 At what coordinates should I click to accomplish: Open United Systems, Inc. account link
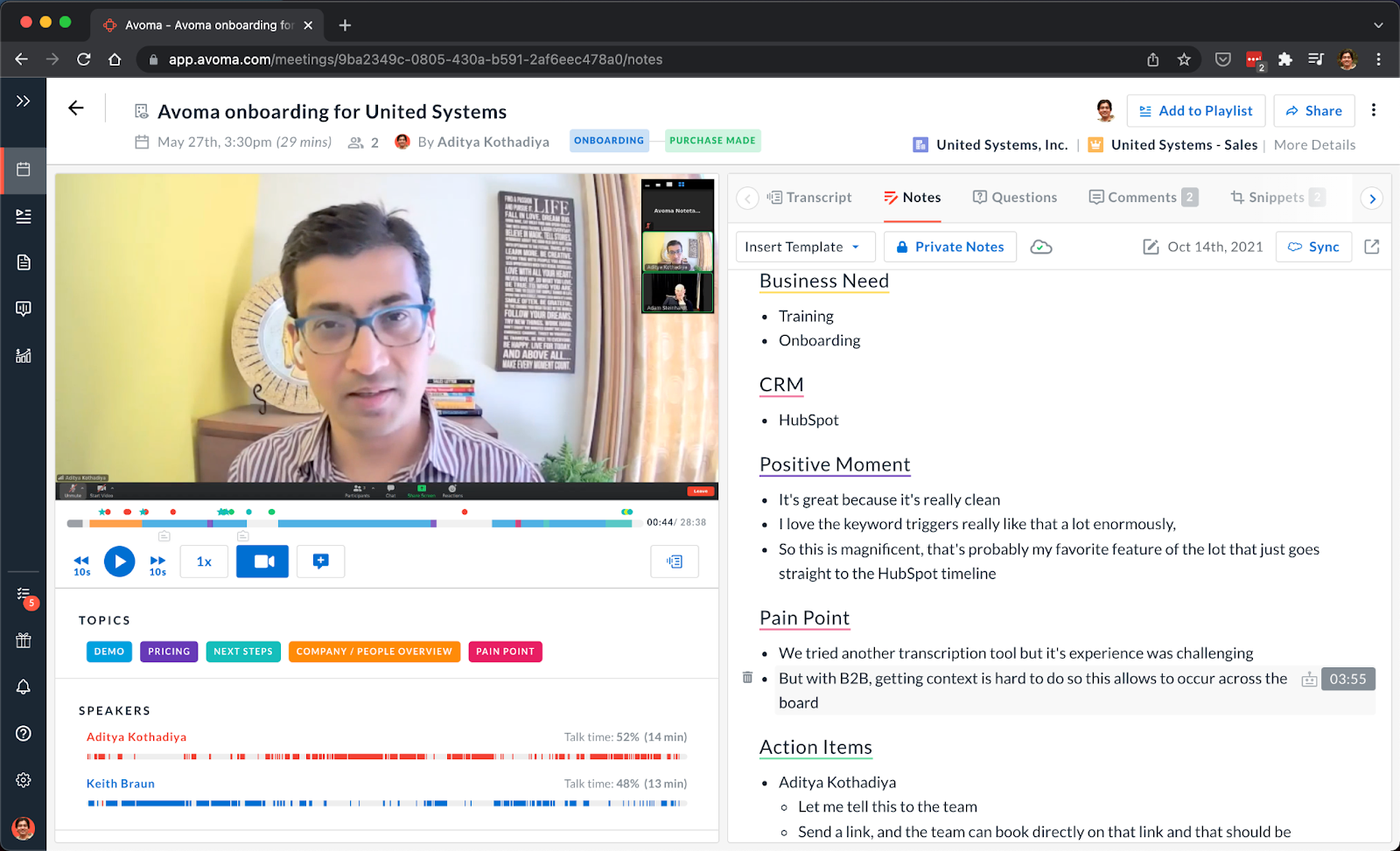pyautogui.click(x=1002, y=145)
